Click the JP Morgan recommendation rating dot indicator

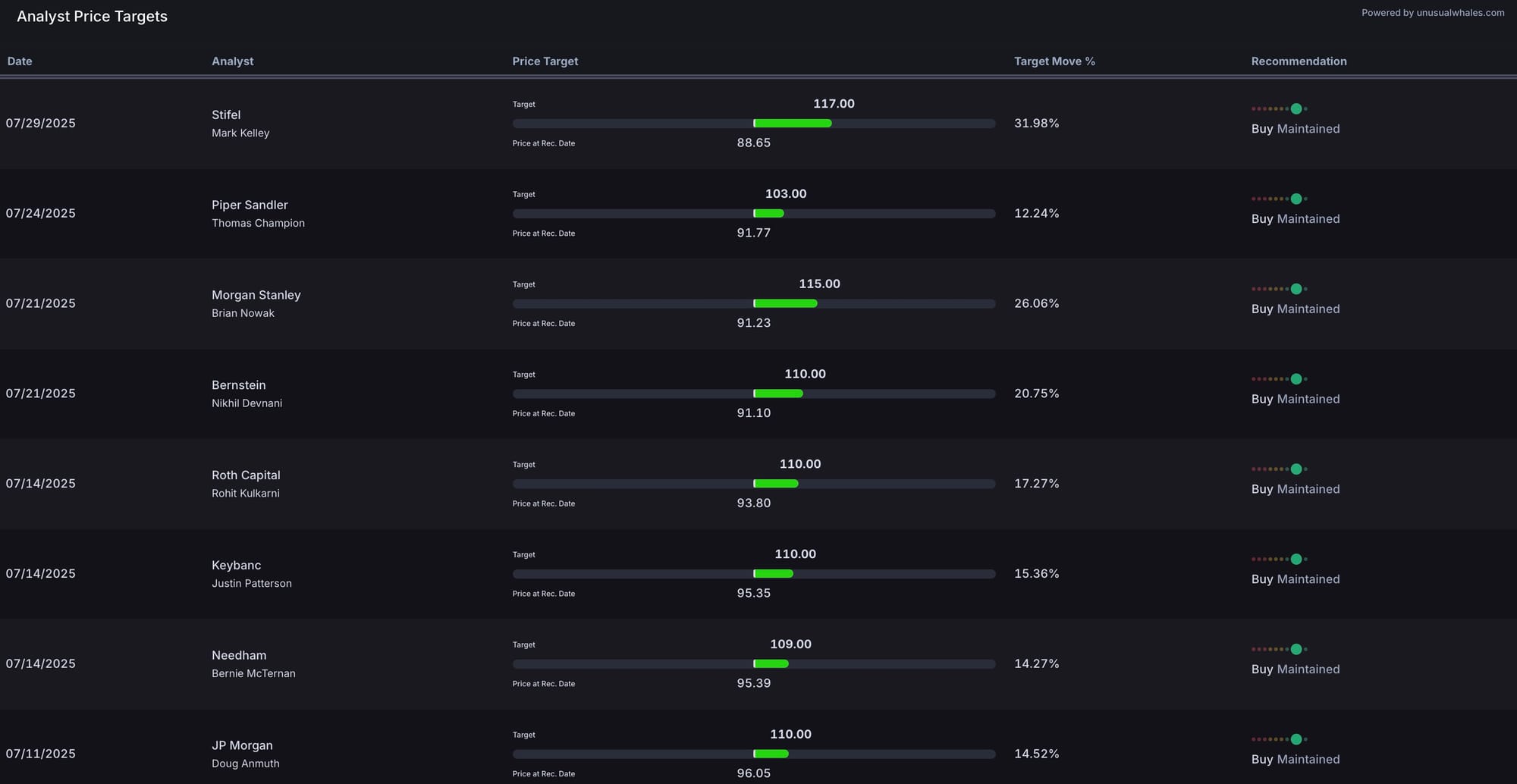[1280, 739]
